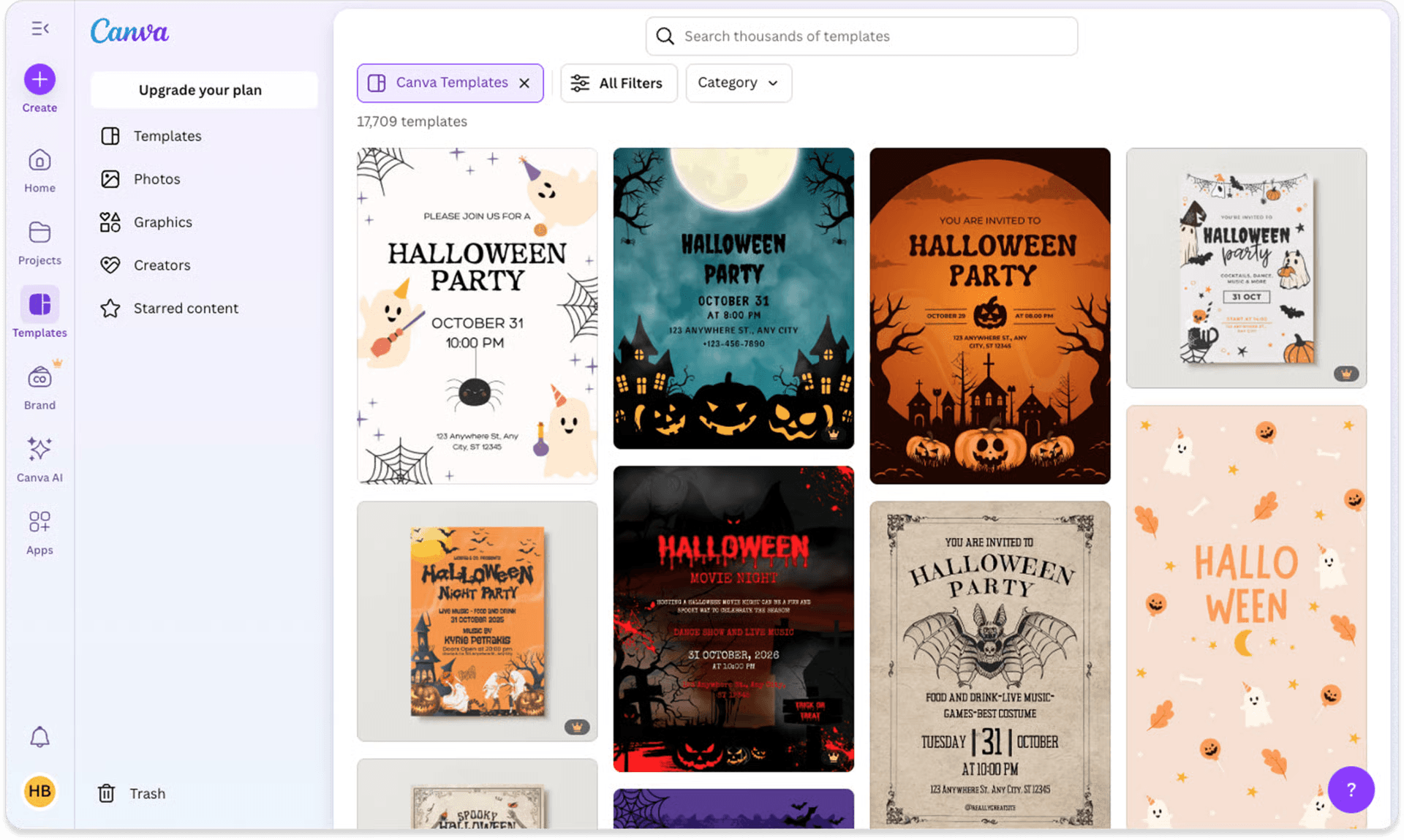Open the Templates sidebar icon
Image resolution: width=1404 pixels, height=840 pixels.
pyautogui.click(x=39, y=303)
